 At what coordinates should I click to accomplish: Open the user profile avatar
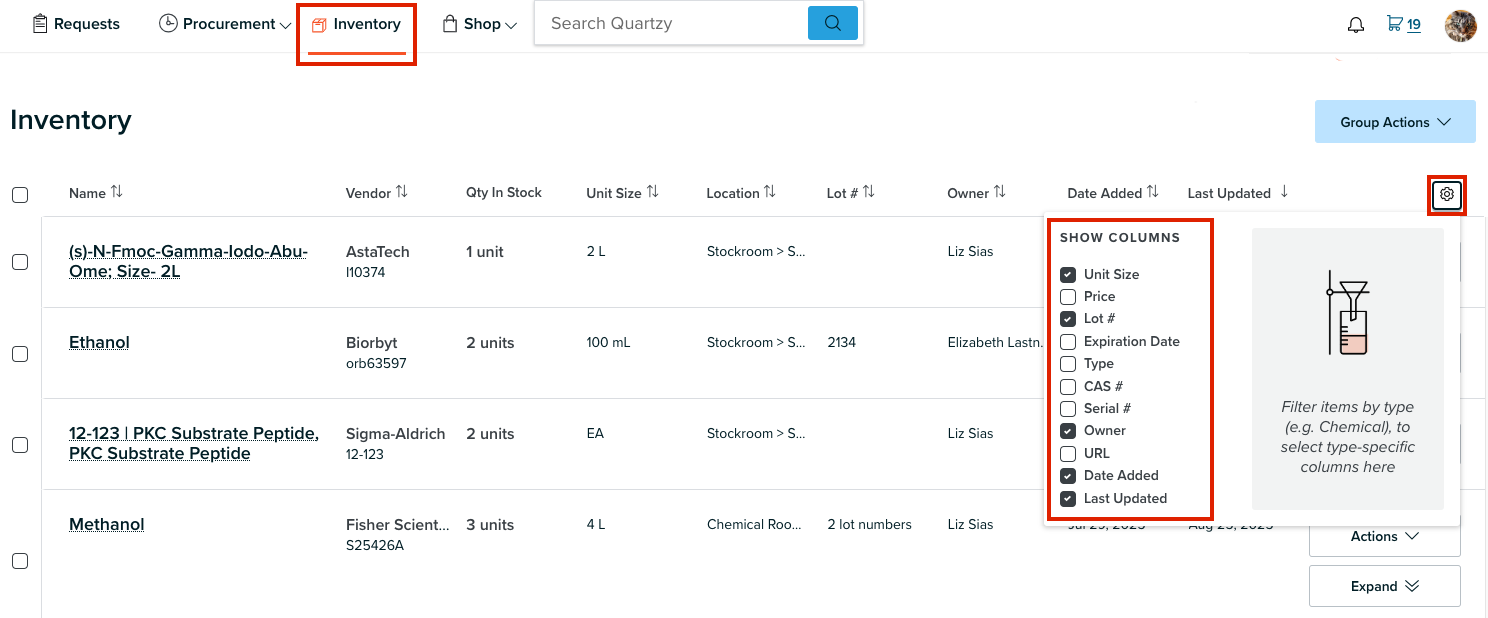pyautogui.click(x=1461, y=25)
